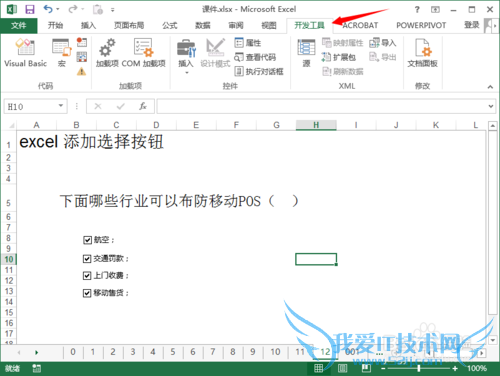Click the Zoom out minus button
The width and height of the screenshot is (500, 376).
[x=383, y=368]
